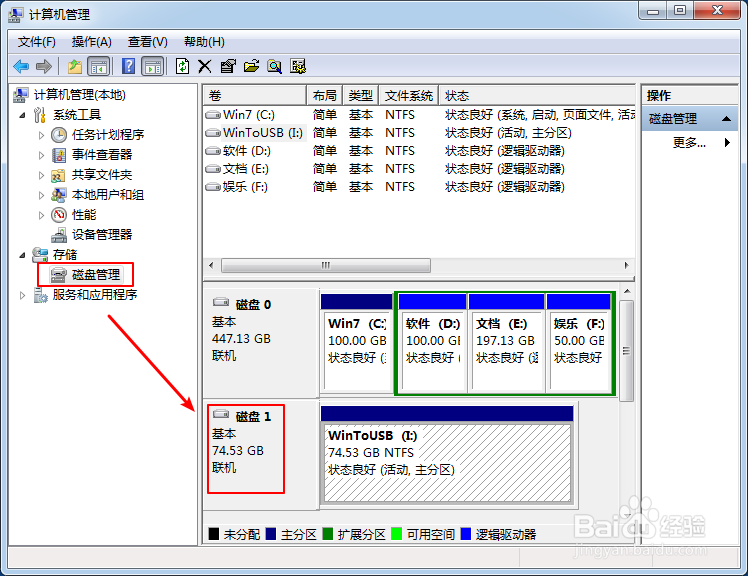748x576 pixels.
Task: Click the horizontal scrollbar right arrow
Action: point(626,265)
